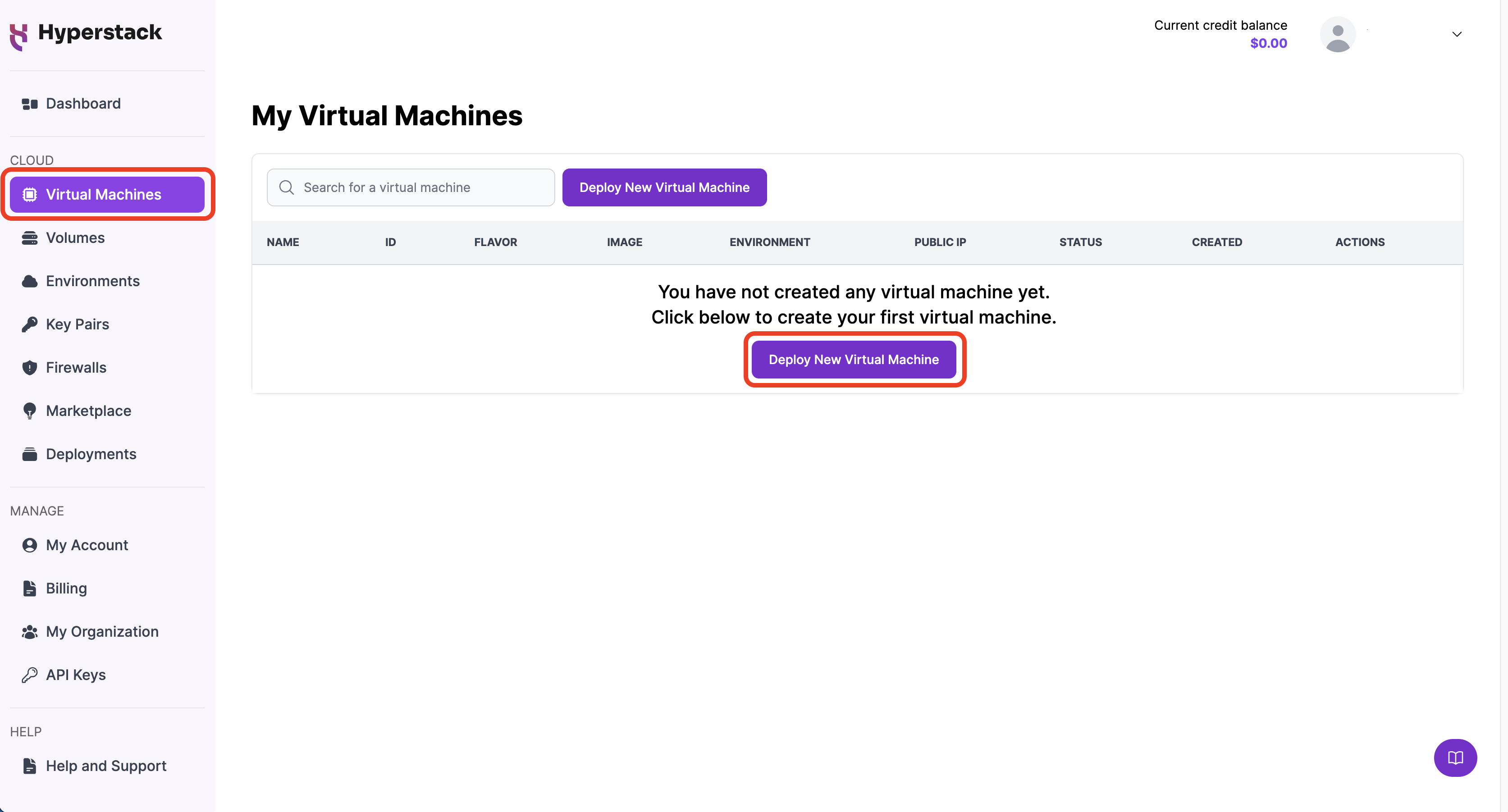Open Firewalls page

click(107, 368)
